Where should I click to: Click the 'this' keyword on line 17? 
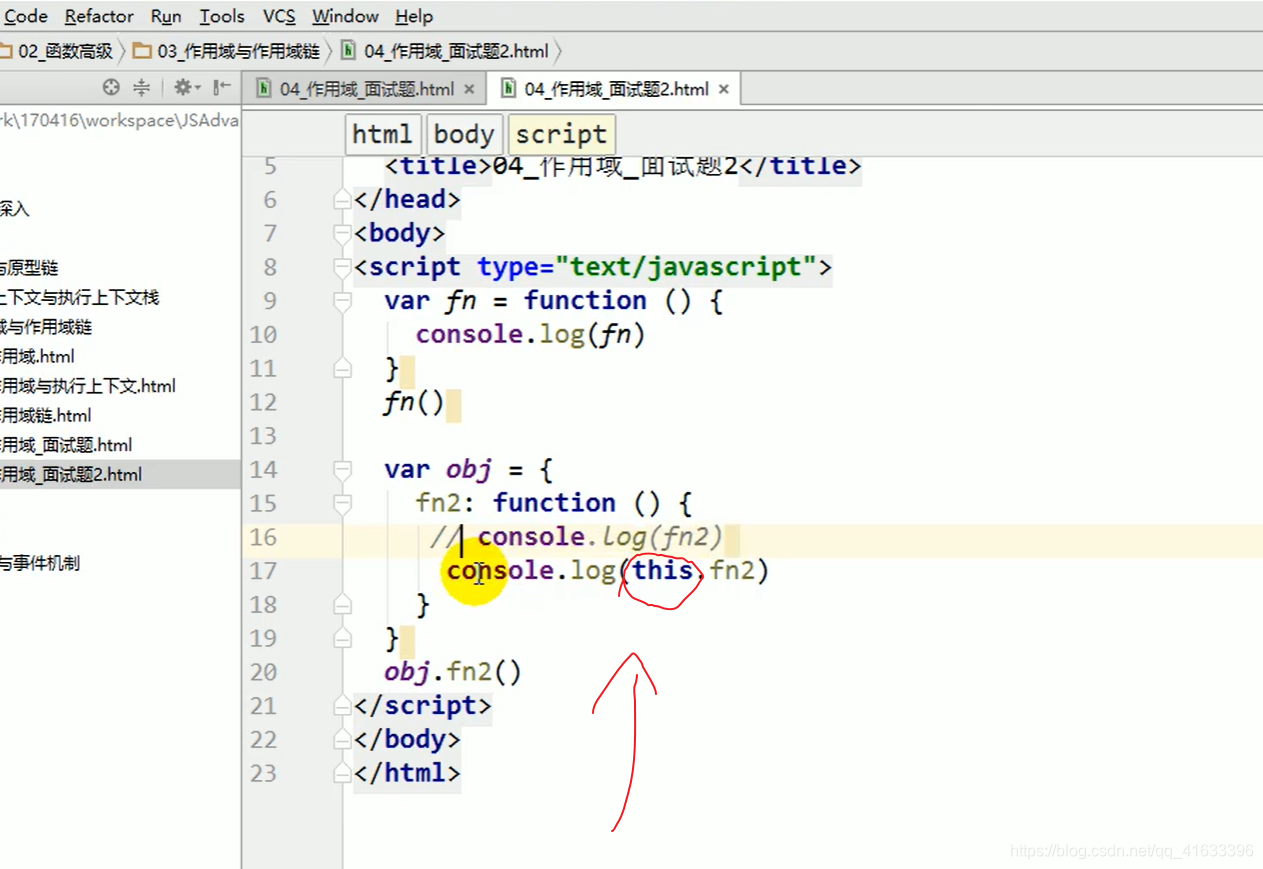click(x=663, y=570)
